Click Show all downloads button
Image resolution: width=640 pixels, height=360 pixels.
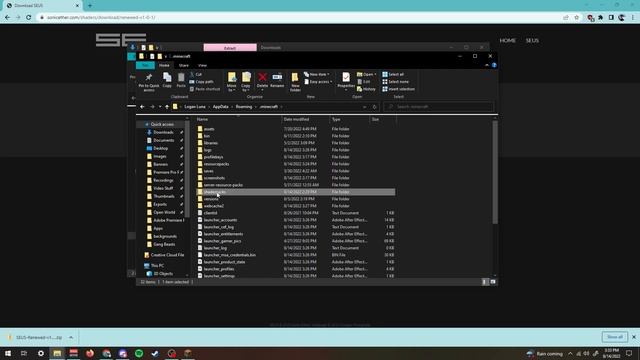(x=615, y=337)
